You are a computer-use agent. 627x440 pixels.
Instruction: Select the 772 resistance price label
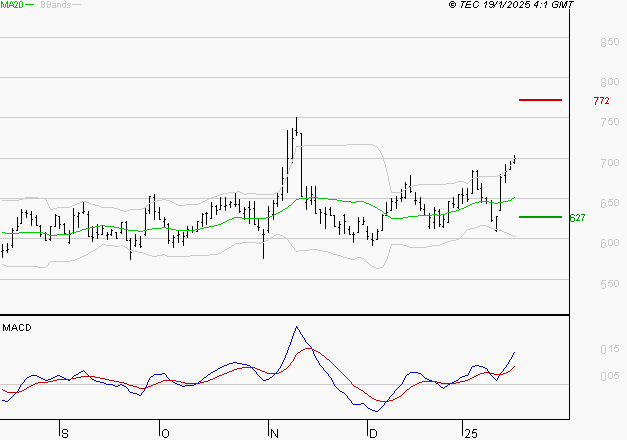pyautogui.click(x=601, y=101)
